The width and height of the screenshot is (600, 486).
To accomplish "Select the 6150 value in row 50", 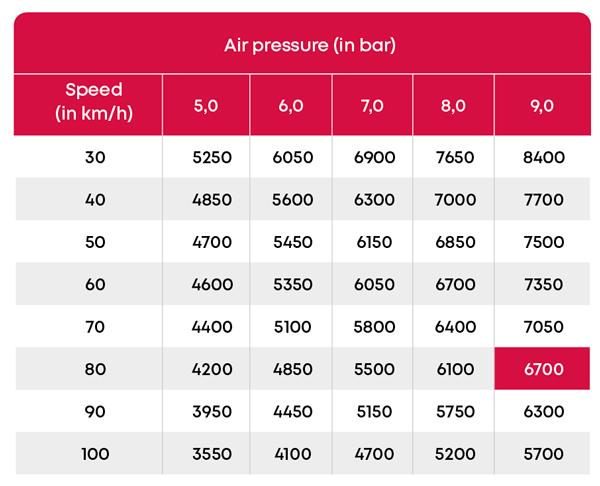I will click(x=374, y=242).
